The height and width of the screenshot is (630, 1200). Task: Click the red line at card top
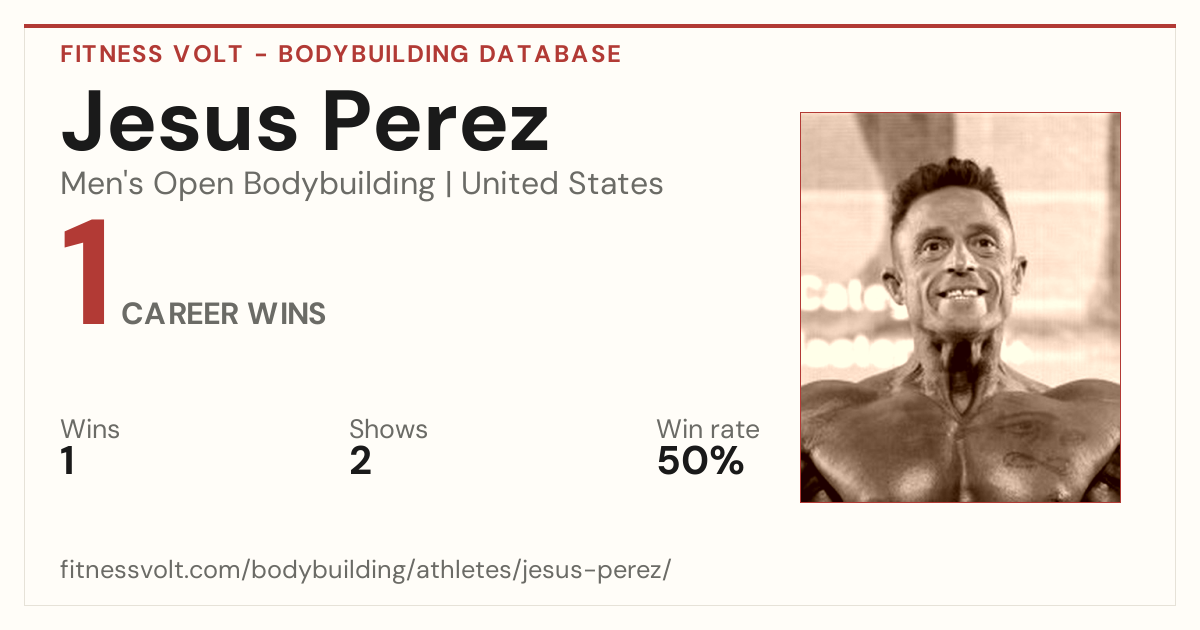(600, 26)
